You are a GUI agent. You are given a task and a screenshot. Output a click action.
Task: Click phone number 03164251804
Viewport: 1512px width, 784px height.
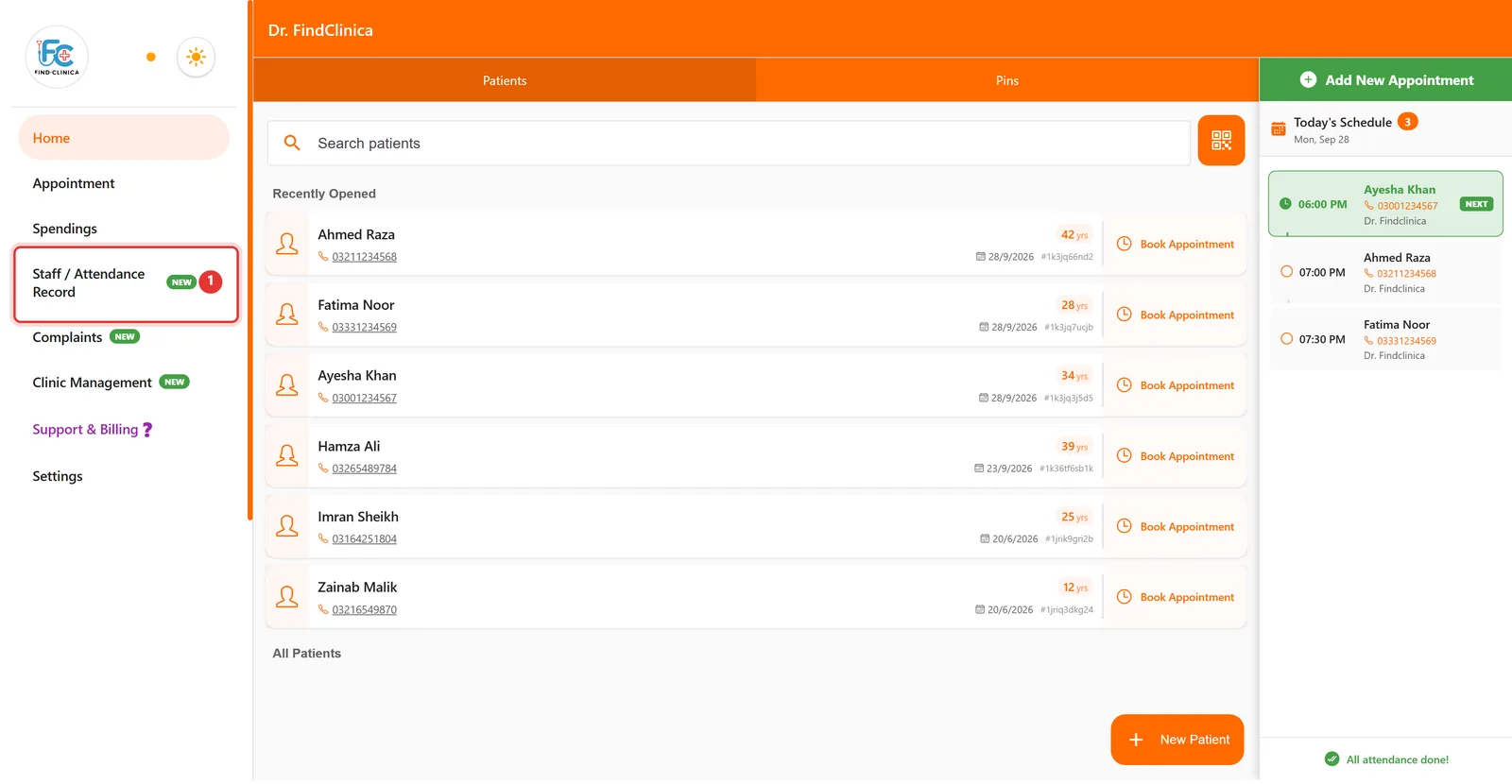tap(364, 539)
